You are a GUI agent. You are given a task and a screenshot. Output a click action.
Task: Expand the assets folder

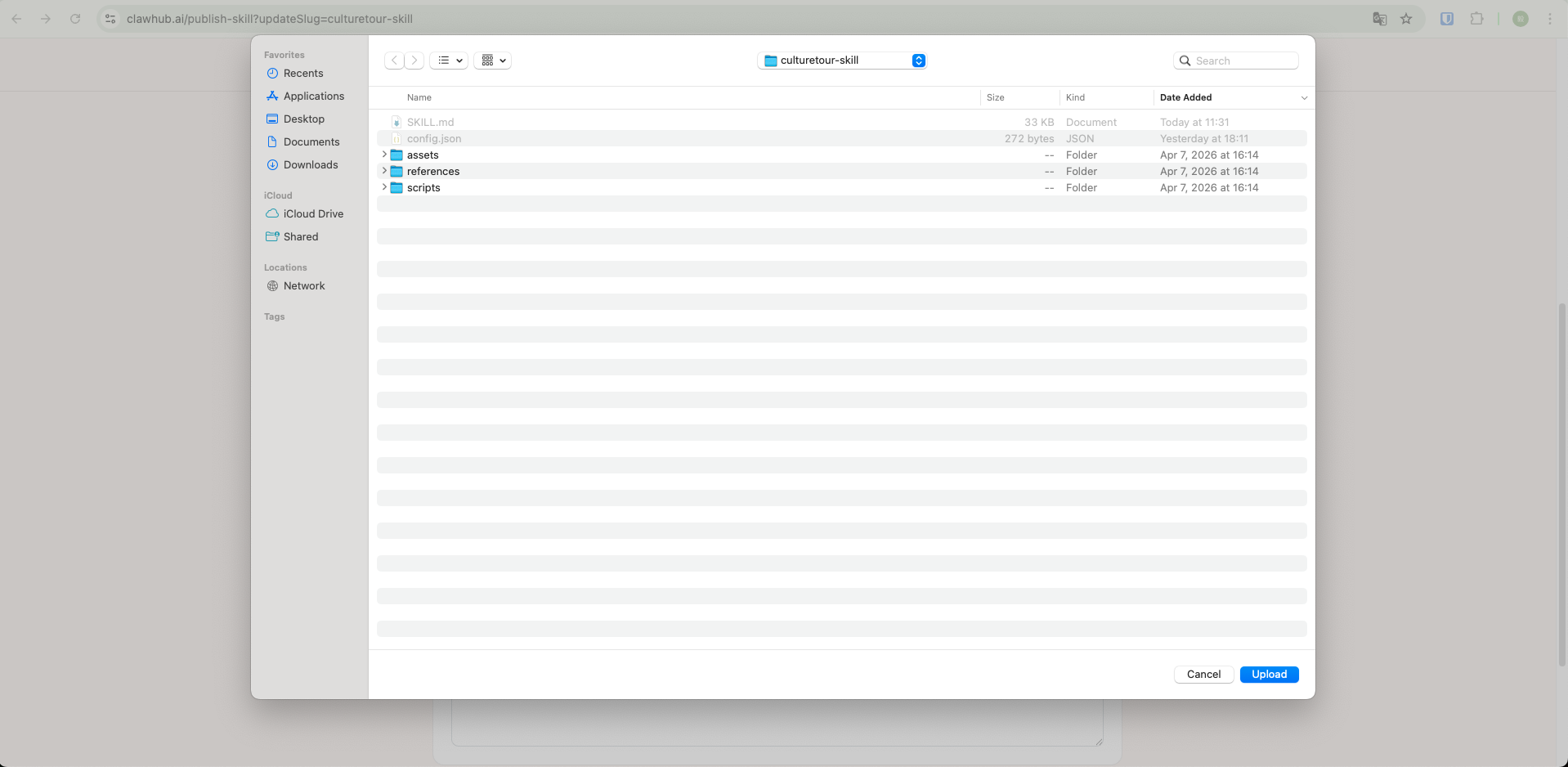coord(384,155)
